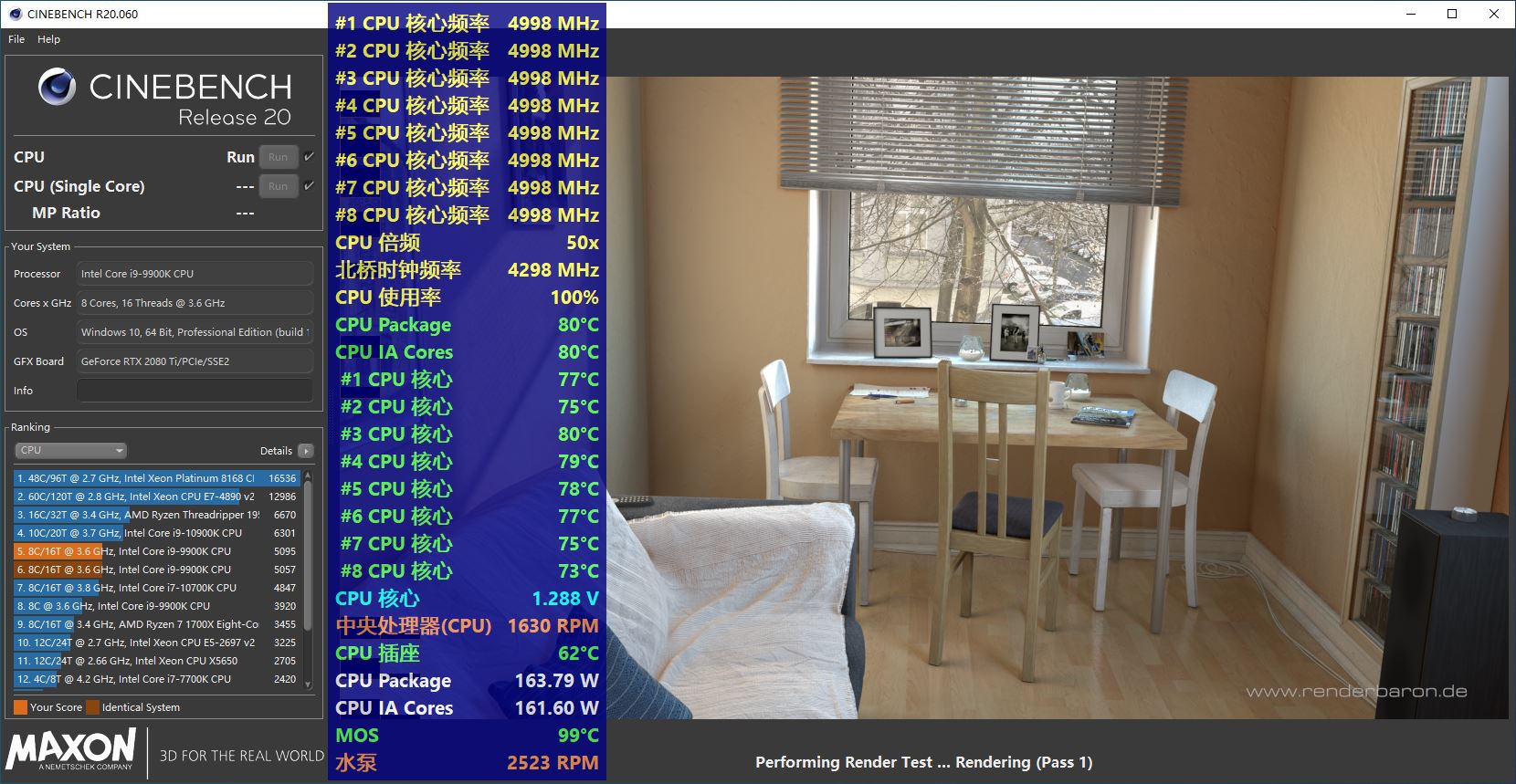Select ranking row with score 5057

point(156,570)
